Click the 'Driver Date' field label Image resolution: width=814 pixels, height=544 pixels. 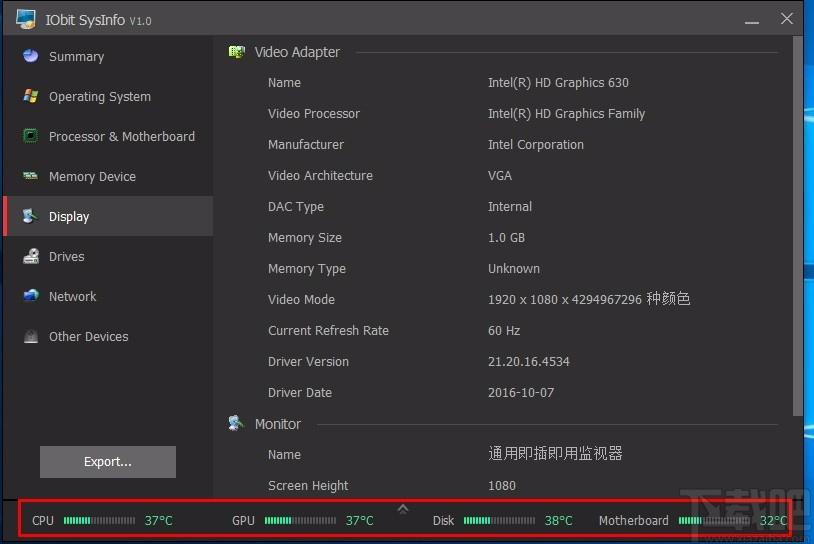pyautogui.click(x=300, y=392)
